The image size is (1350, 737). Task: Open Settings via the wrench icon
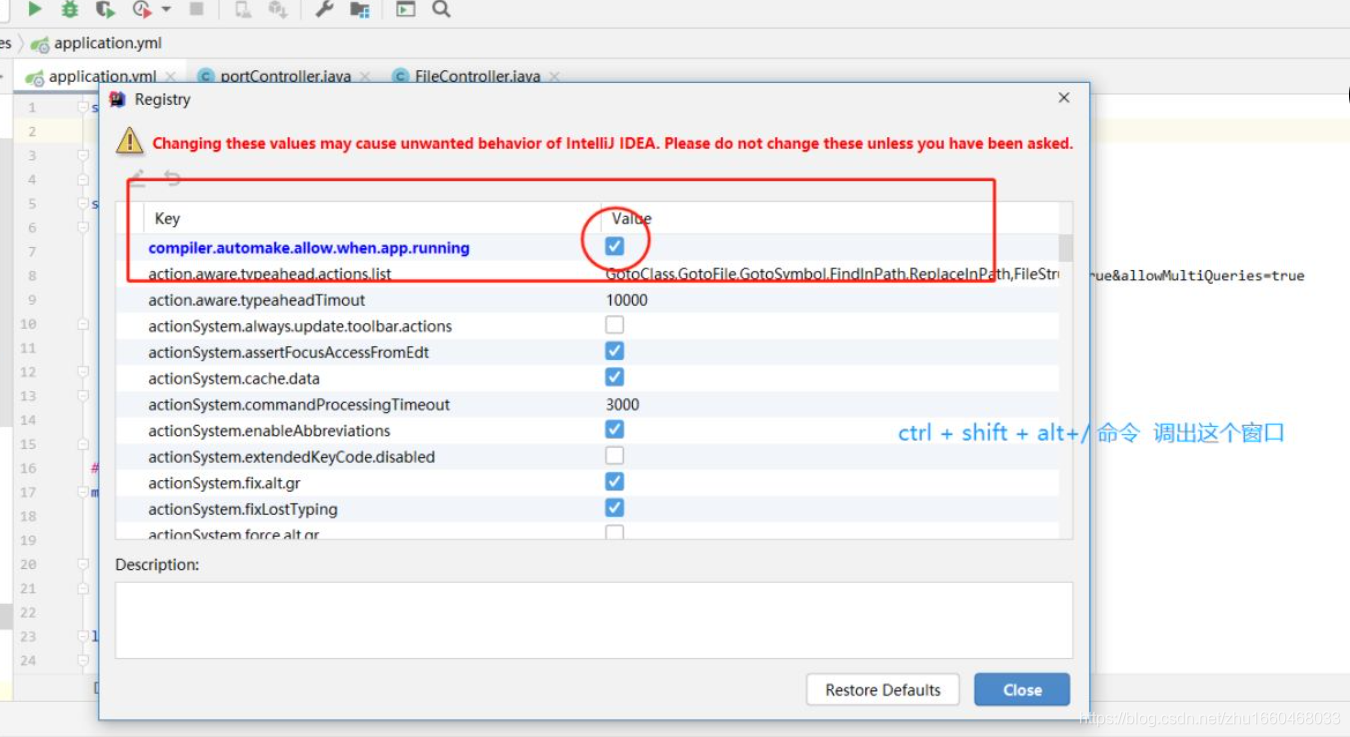click(x=324, y=9)
